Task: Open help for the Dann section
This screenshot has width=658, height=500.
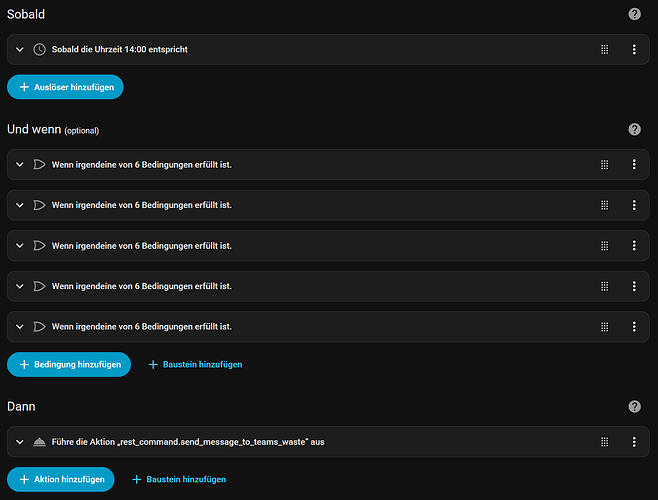Action: click(634, 406)
